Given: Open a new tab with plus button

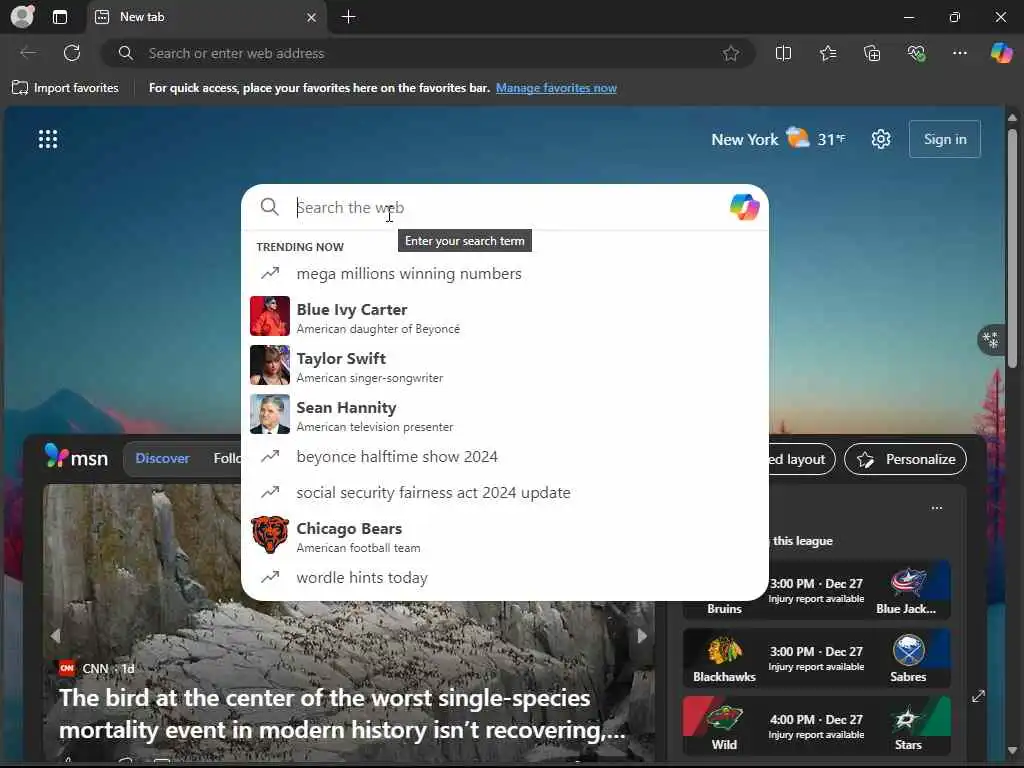Looking at the screenshot, I should click(349, 17).
